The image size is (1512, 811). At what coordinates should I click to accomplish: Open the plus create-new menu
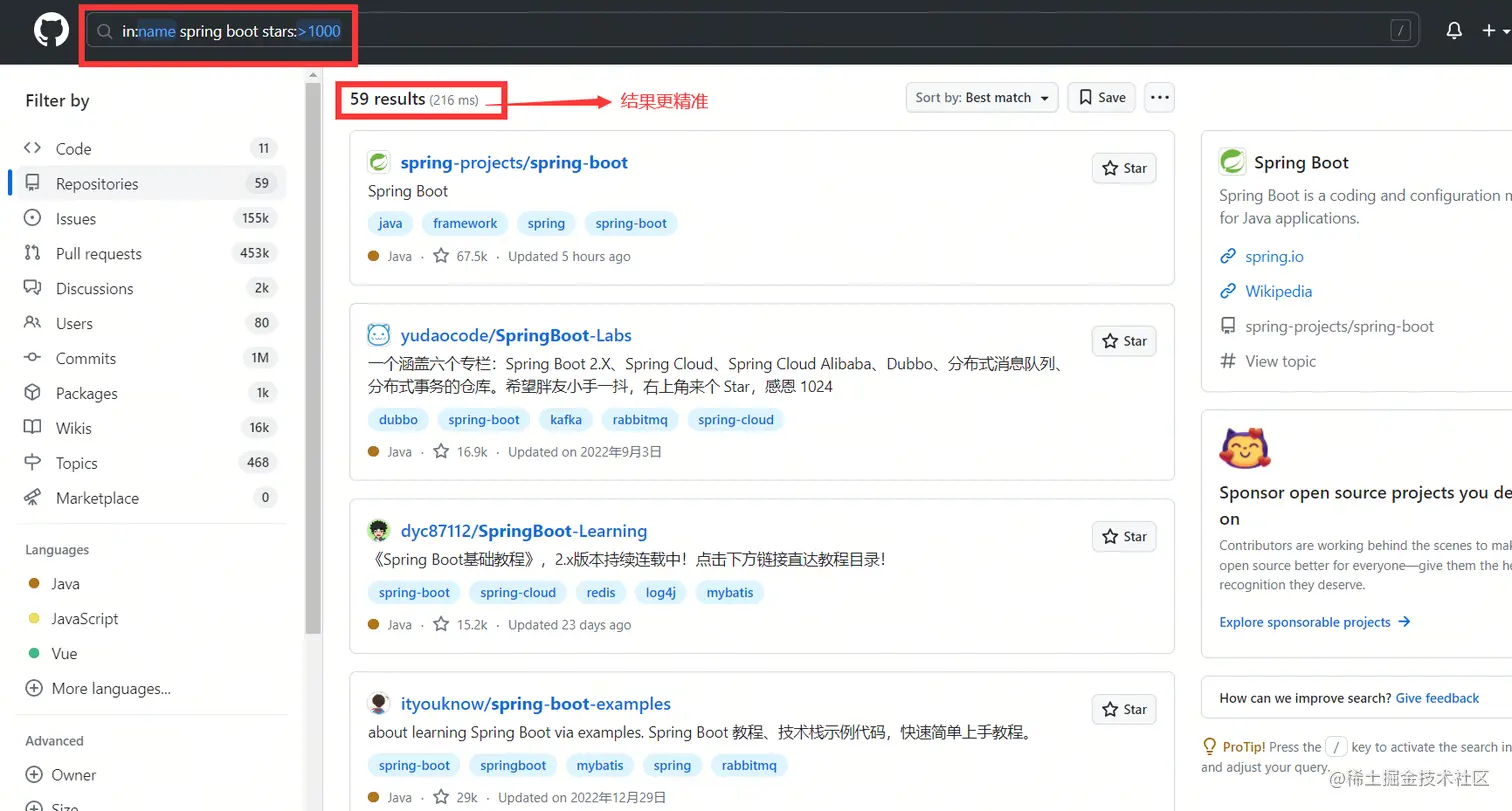[1495, 31]
